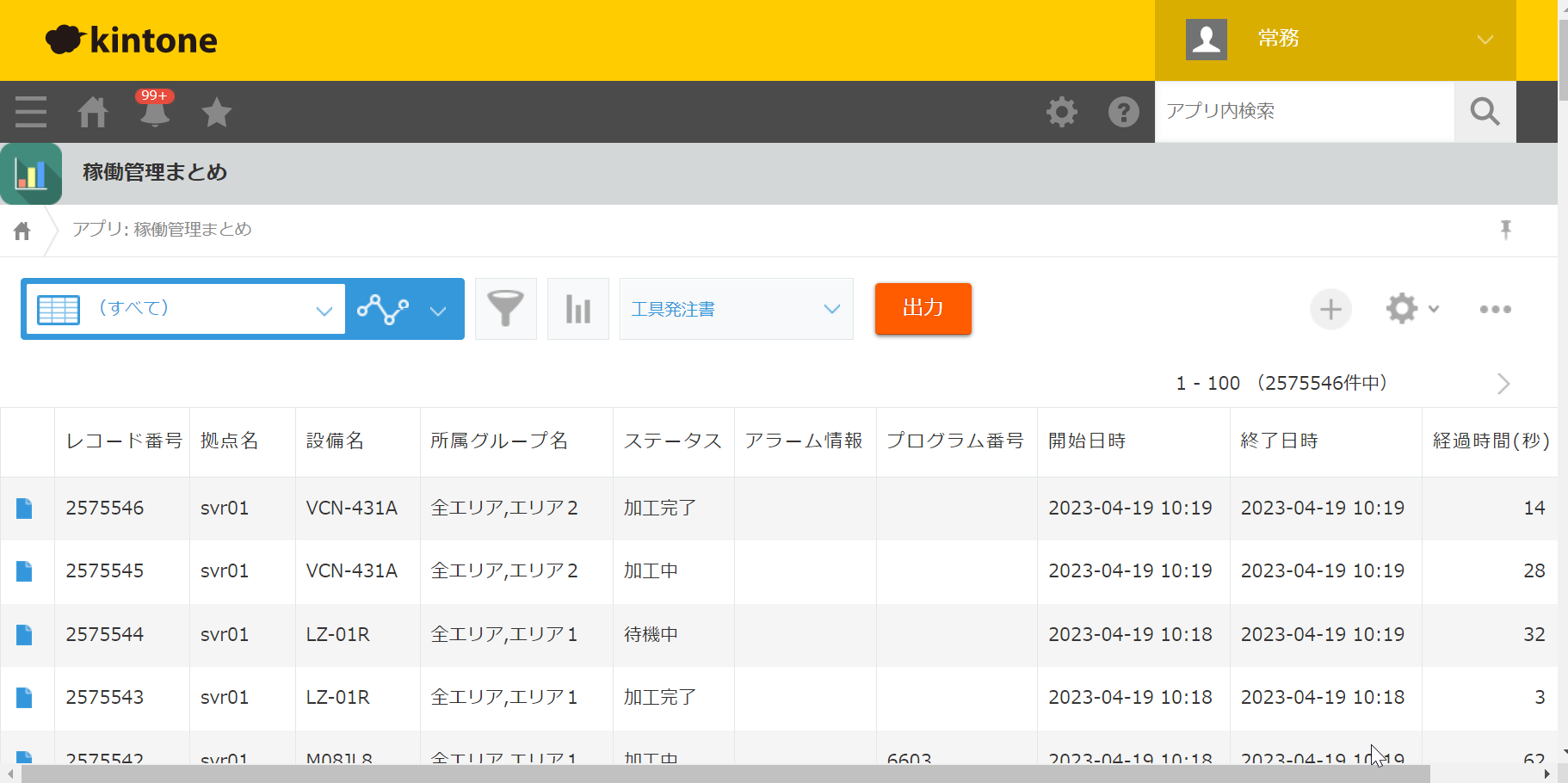
Task: Go to the kintone portal home icon
Action: point(93,112)
